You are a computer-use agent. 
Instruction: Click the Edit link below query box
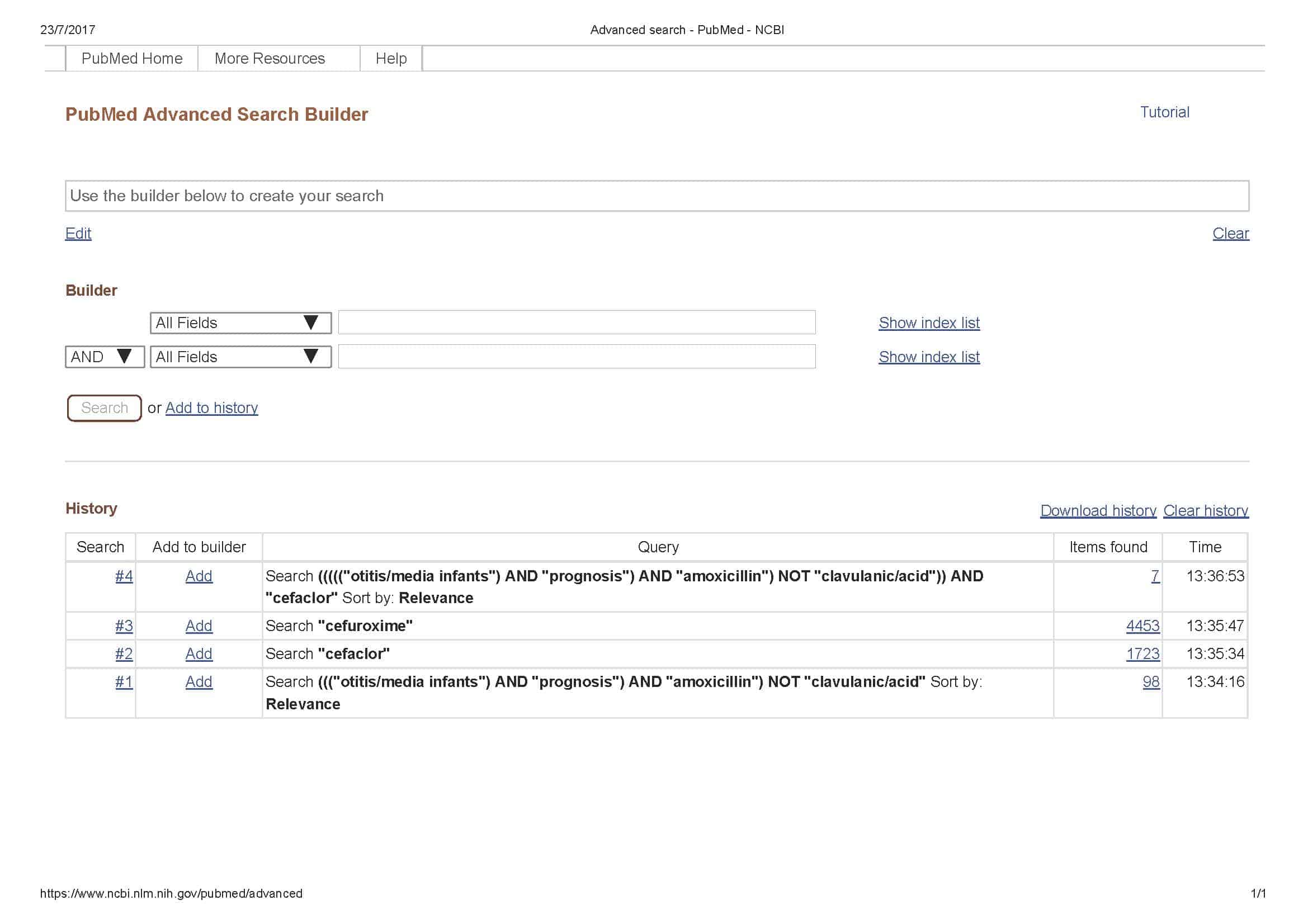tap(78, 234)
